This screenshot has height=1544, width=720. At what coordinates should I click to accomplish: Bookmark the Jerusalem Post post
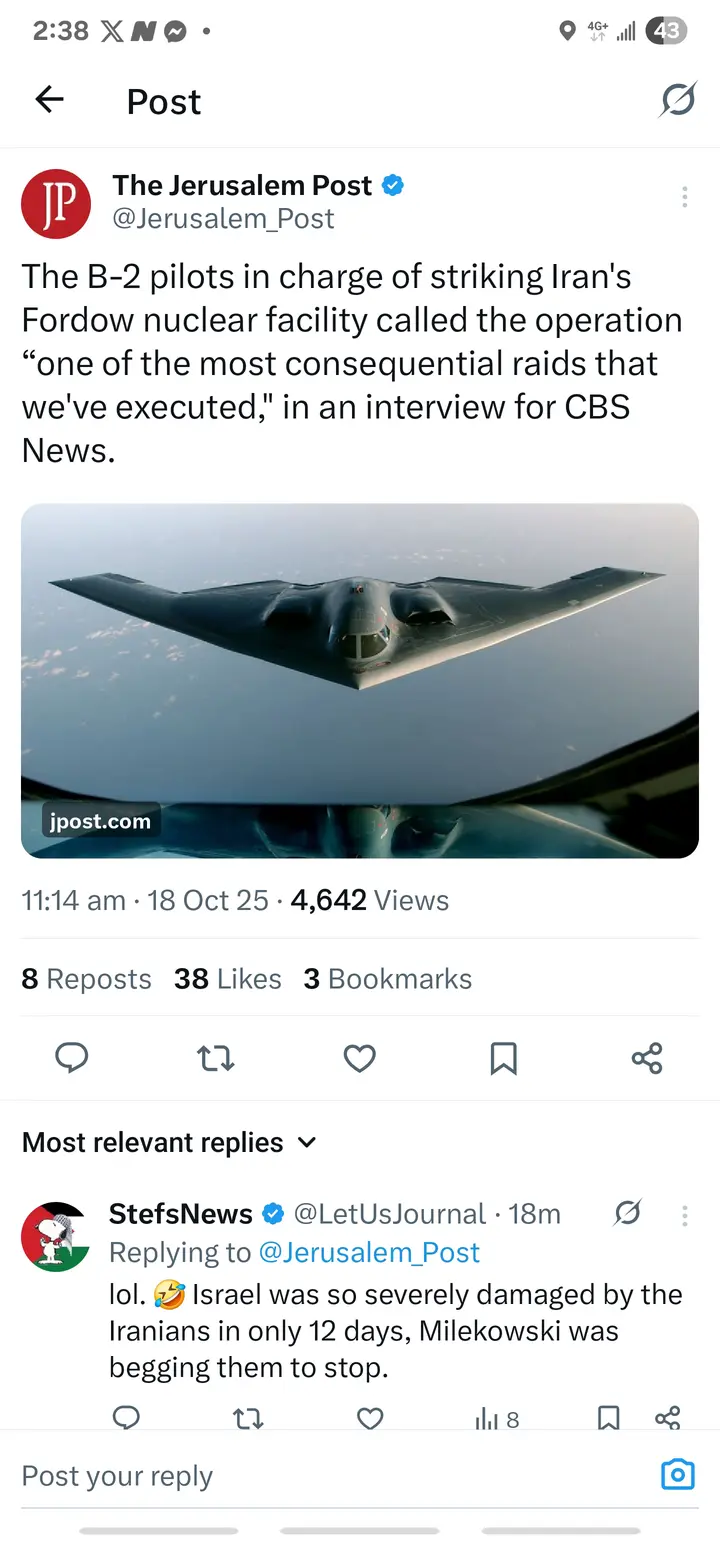503,1058
